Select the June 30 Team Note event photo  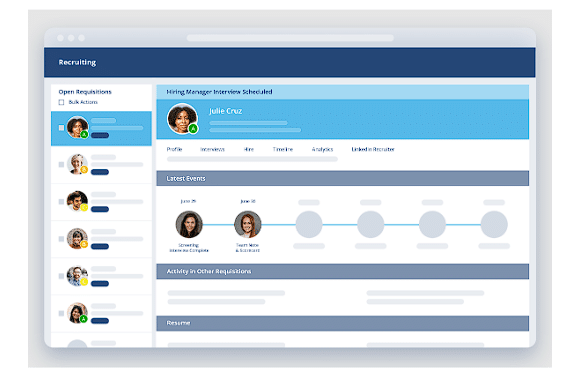point(248,224)
